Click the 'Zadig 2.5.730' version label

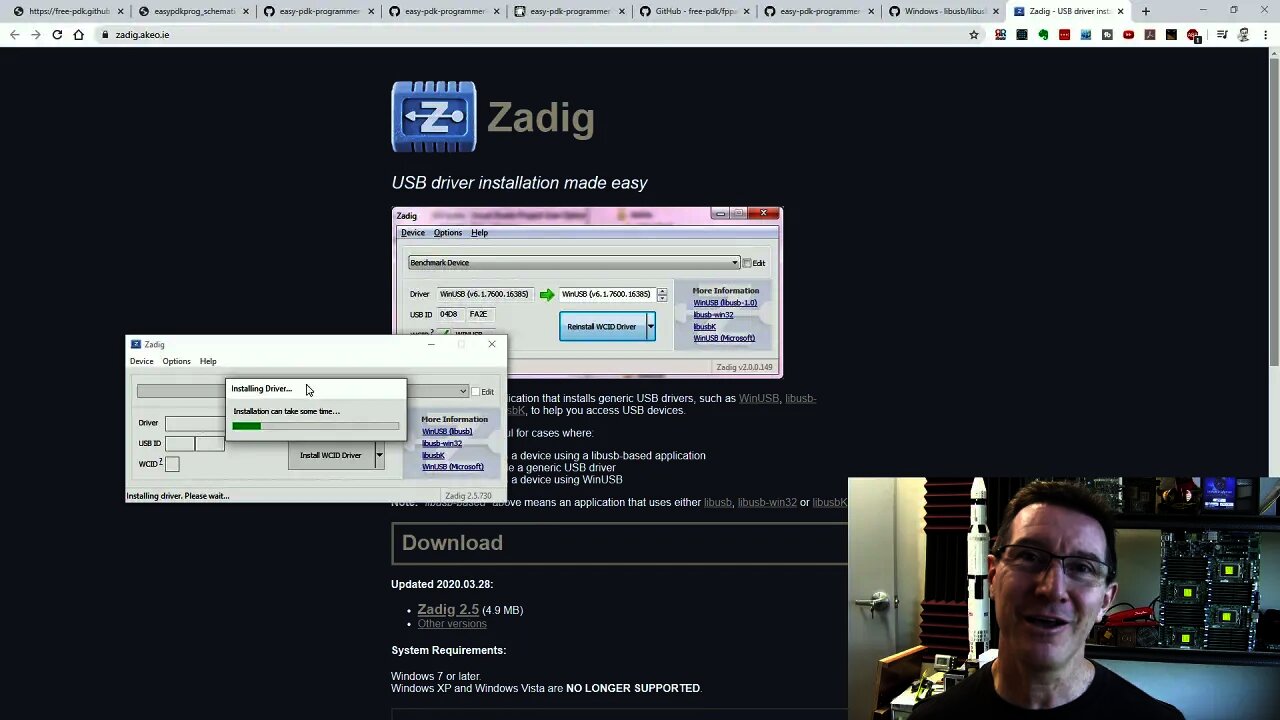(468, 496)
